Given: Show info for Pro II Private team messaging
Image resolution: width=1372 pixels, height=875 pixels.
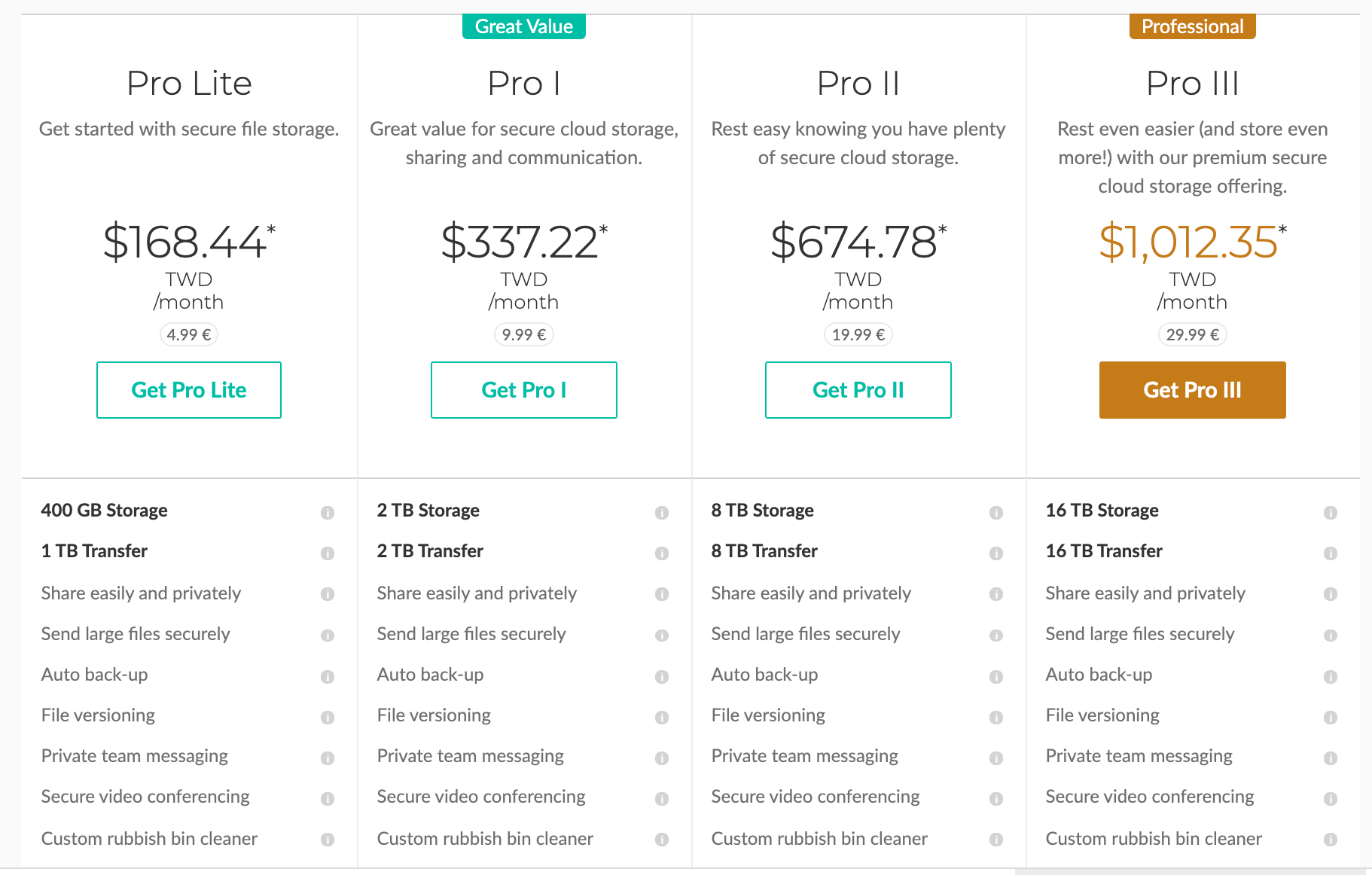Looking at the screenshot, I should (x=996, y=758).
